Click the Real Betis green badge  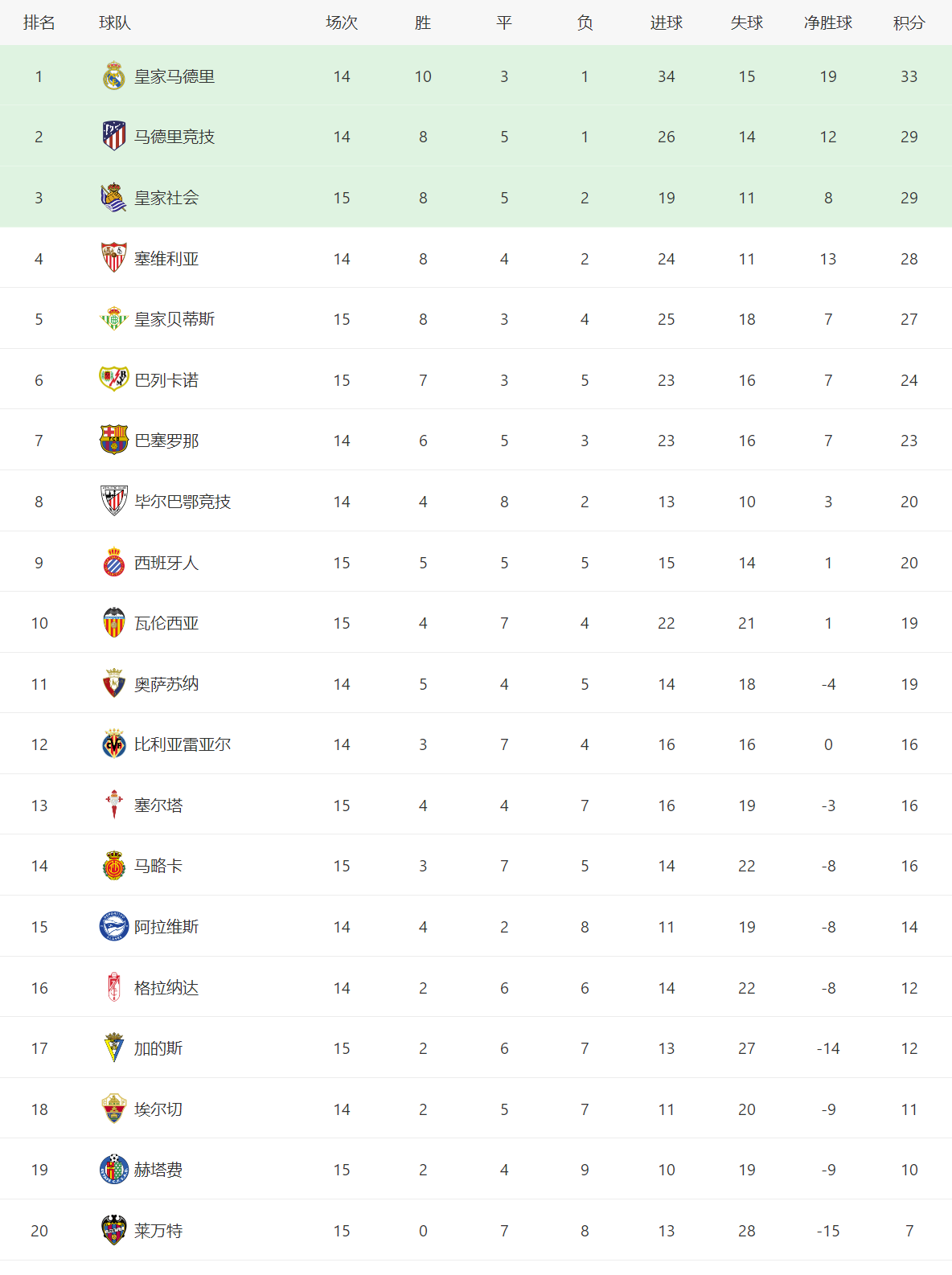114,319
